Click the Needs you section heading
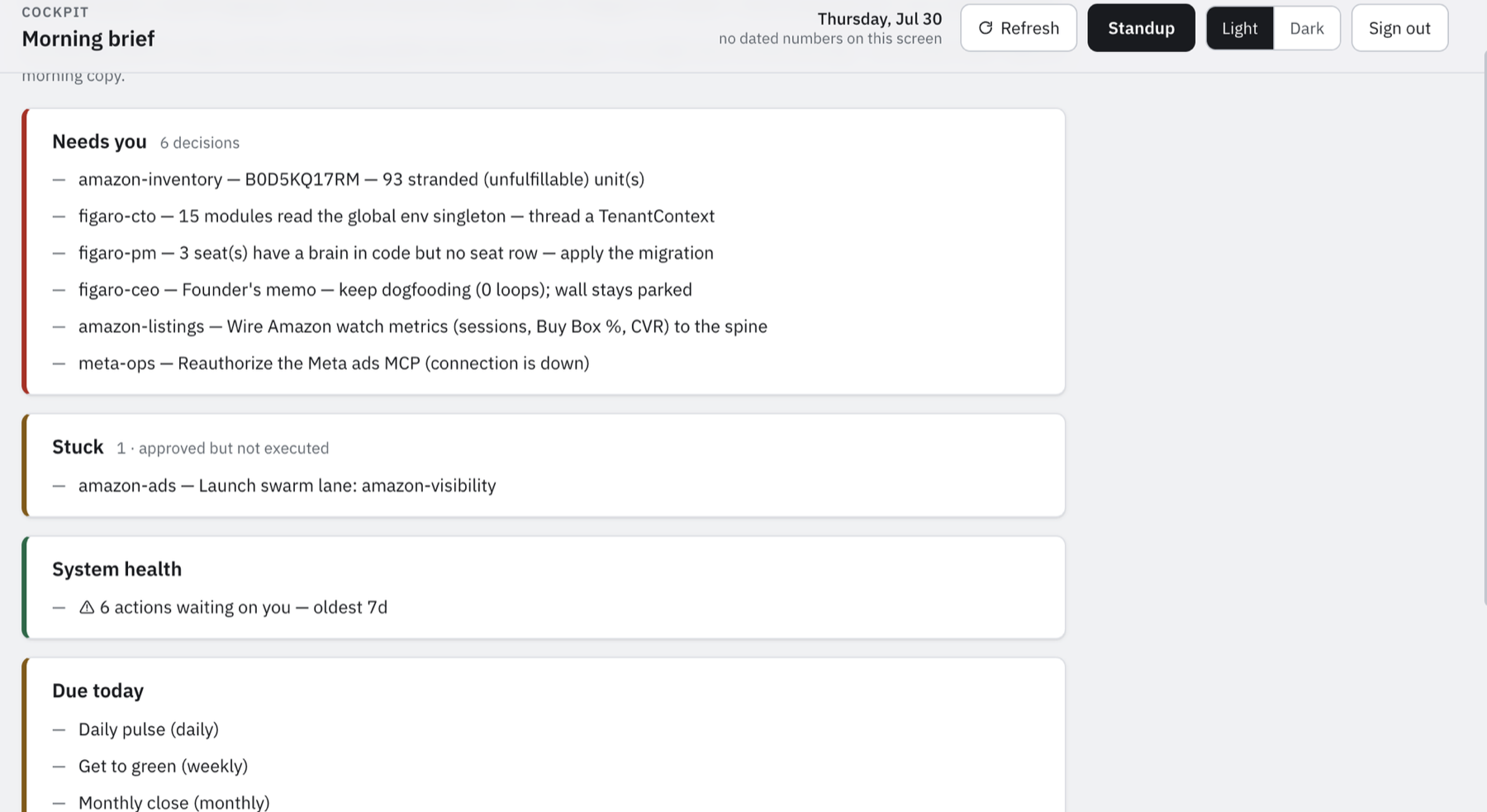This screenshot has width=1487, height=812. (99, 142)
